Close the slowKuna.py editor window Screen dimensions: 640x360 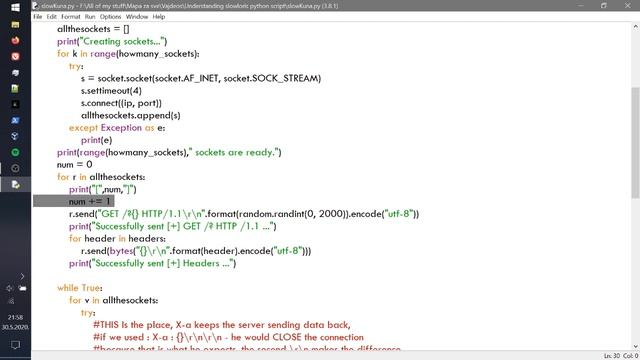(x=627, y=6)
